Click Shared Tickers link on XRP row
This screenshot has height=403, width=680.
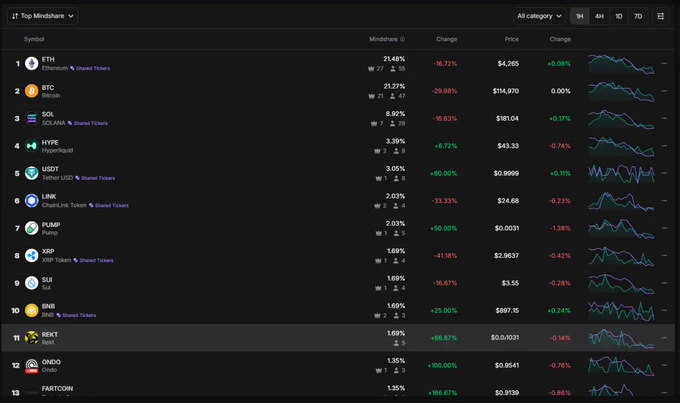(x=94, y=260)
